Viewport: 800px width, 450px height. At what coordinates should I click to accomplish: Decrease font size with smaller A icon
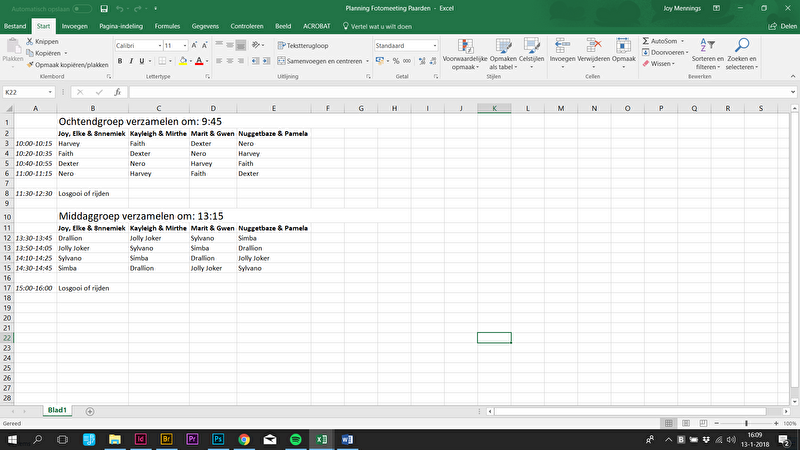click(x=205, y=45)
